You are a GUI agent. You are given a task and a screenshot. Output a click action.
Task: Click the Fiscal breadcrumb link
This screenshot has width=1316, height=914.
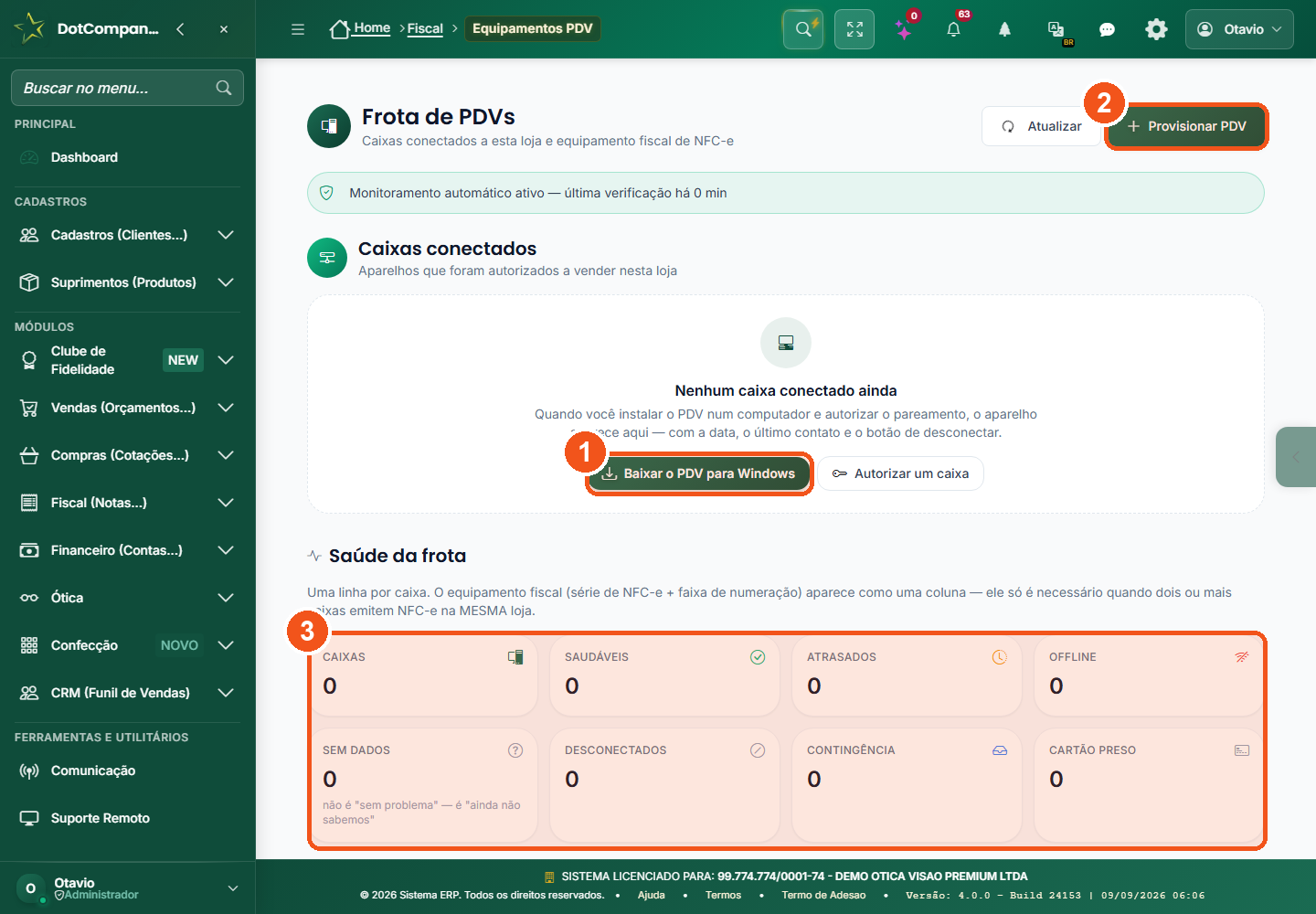point(425,29)
